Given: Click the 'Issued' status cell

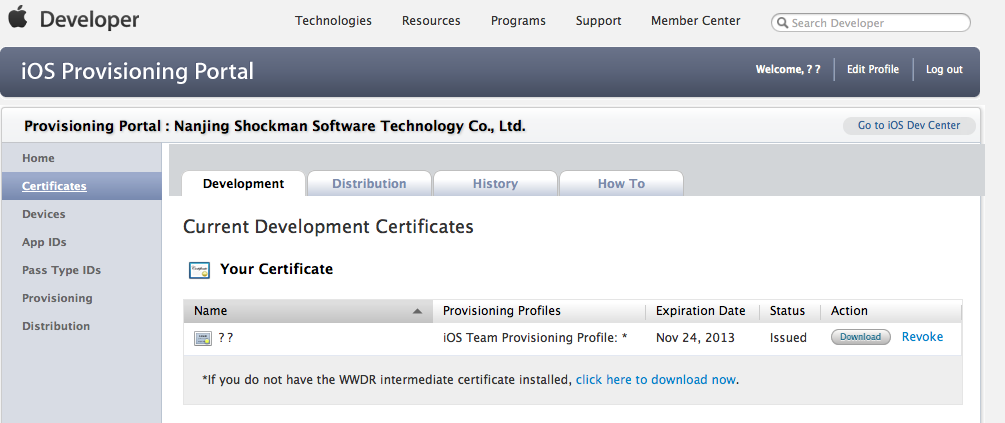Looking at the screenshot, I should tap(788, 338).
